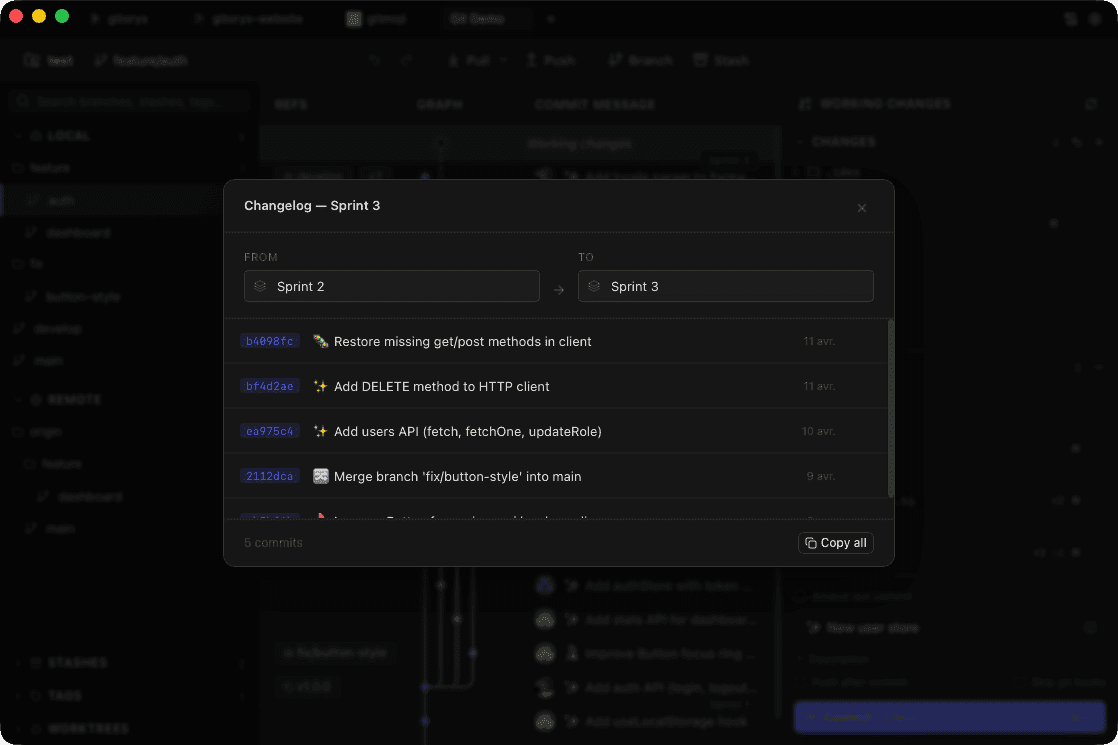Click commit hash ea975c4
Image resolution: width=1118 pixels, height=745 pixels.
(270, 431)
